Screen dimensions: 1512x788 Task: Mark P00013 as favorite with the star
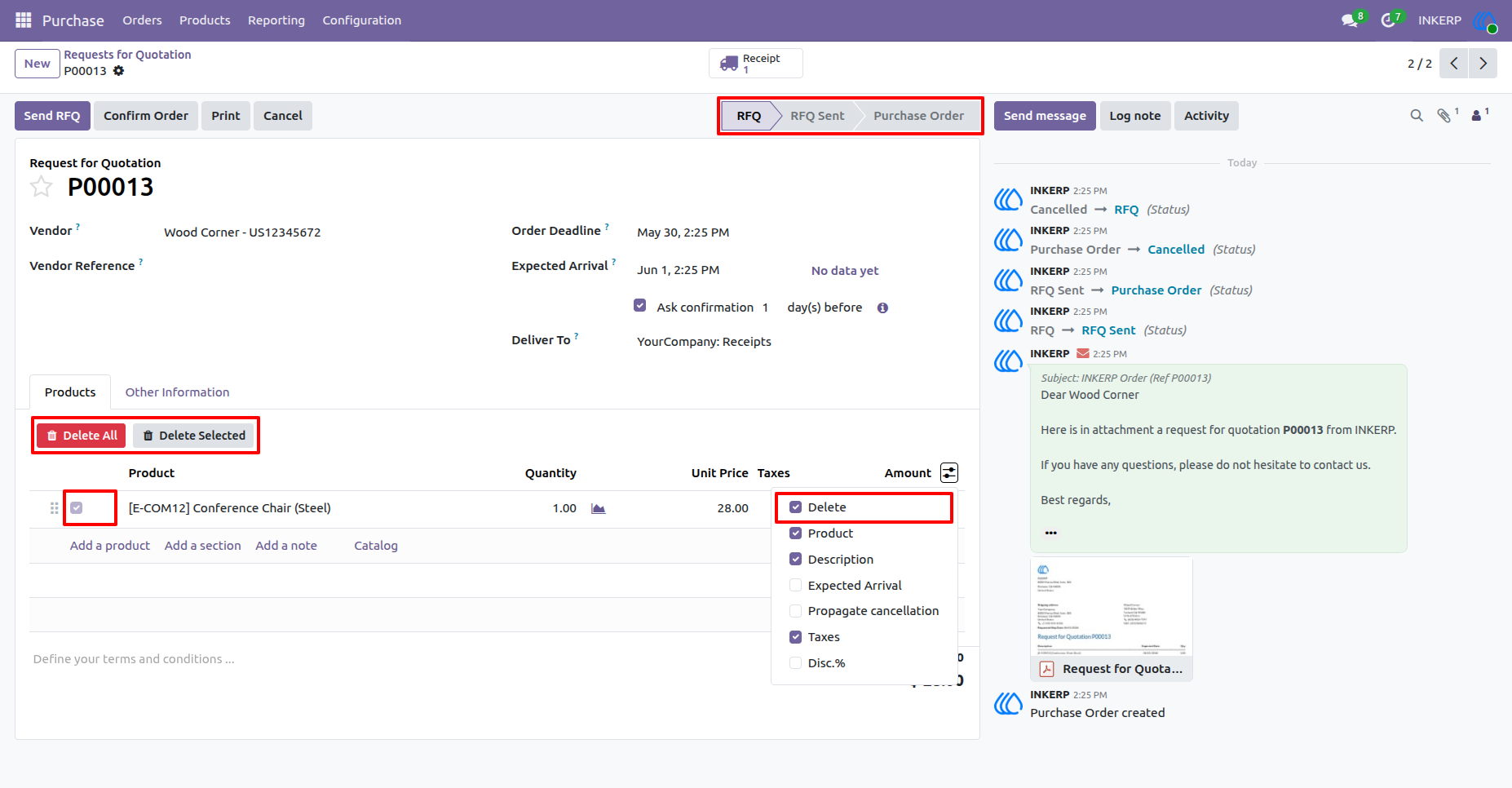click(x=42, y=187)
